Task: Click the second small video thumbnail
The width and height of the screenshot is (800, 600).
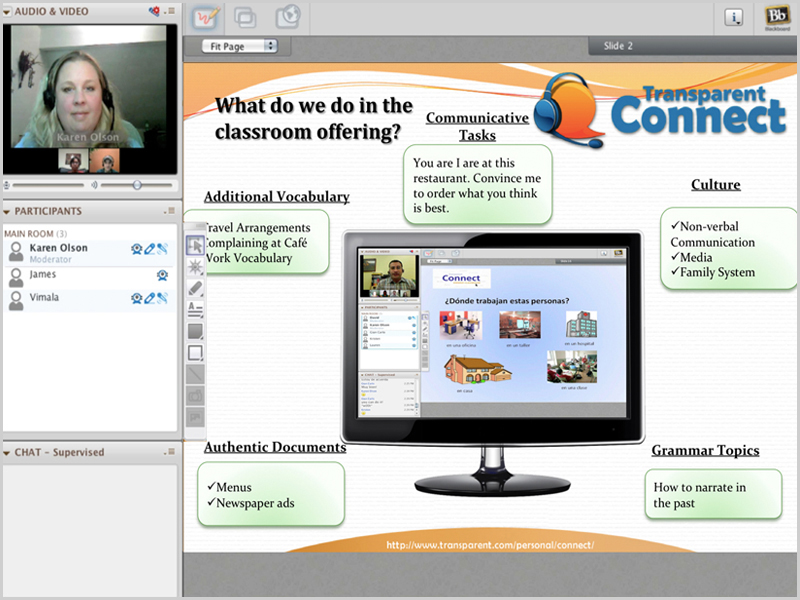Action: [105, 161]
